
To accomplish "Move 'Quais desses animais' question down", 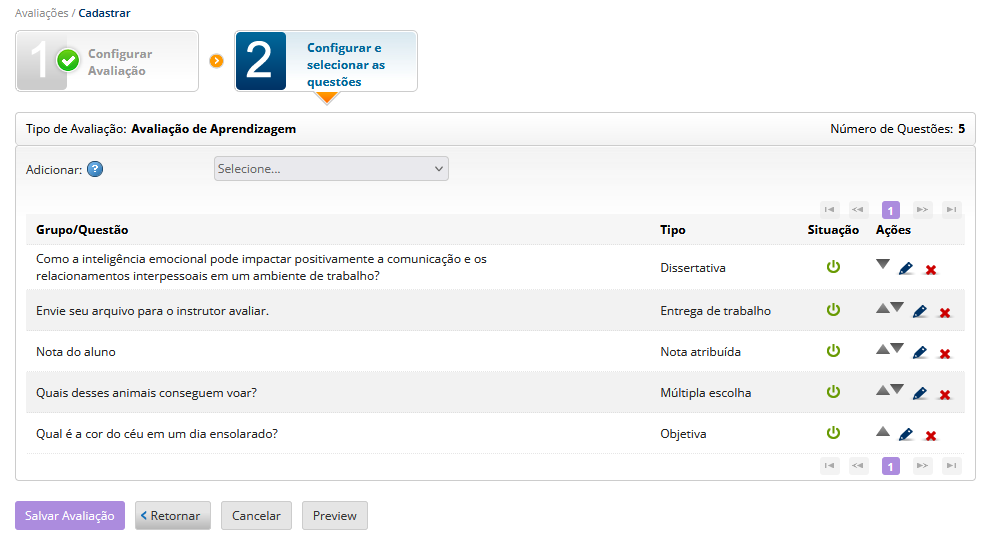I will 896,389.
